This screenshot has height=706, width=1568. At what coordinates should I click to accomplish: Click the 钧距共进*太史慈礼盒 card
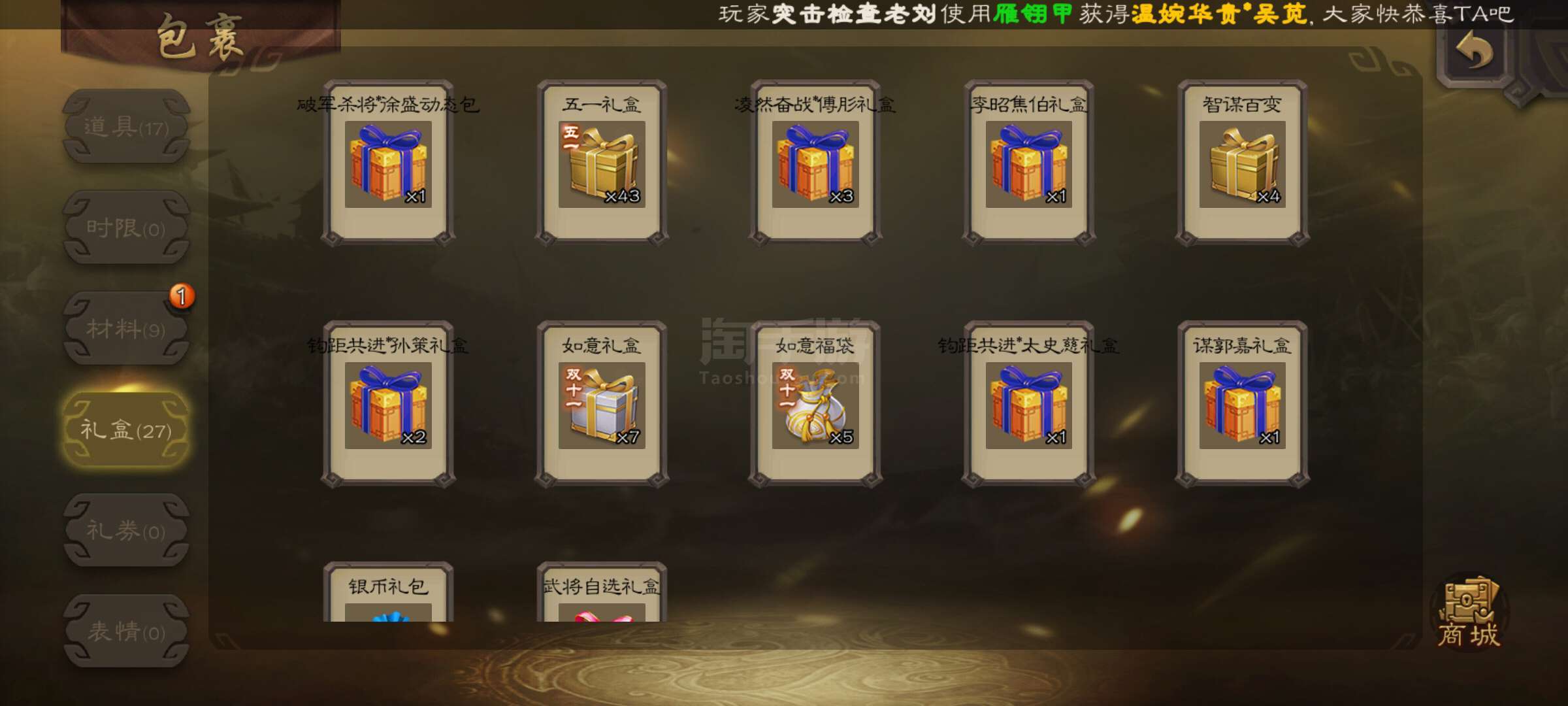(x=1028, y=405)
